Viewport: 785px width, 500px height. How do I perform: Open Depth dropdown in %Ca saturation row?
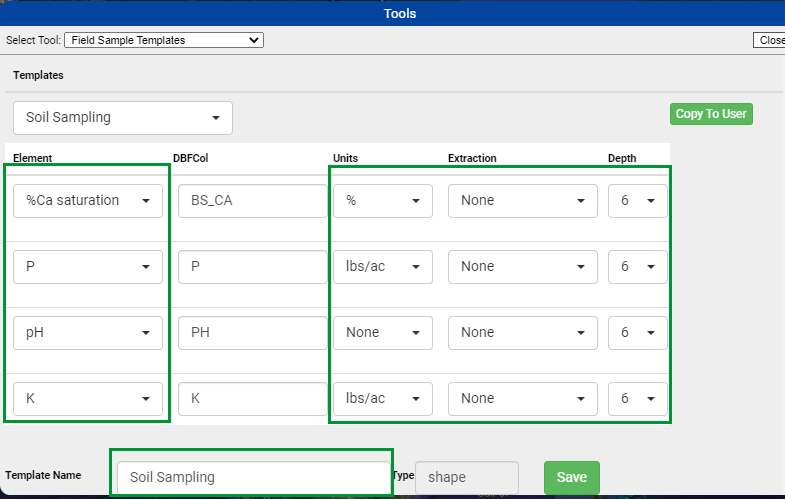pos(637,201)
